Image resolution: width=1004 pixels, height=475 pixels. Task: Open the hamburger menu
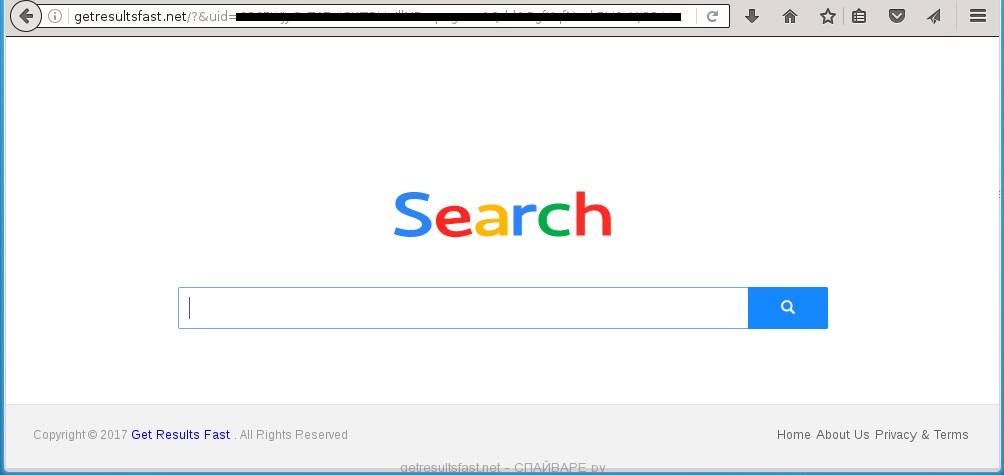coord(978,16)
